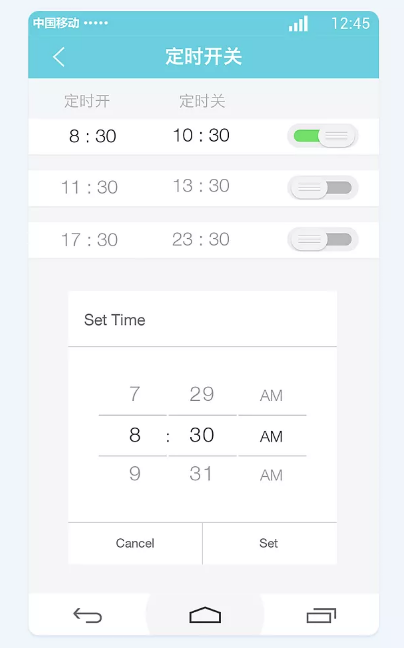Select minute 31 in time picker
404x648 pixels.
[201, 474]
